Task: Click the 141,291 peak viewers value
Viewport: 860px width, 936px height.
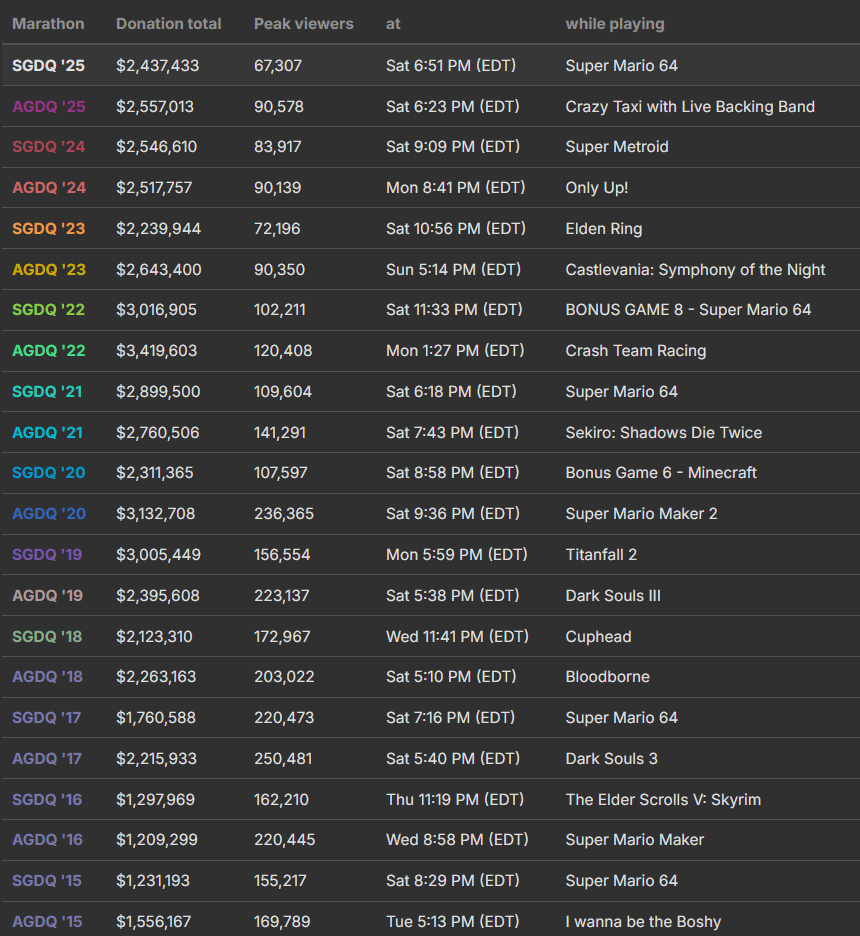Action: point(280,432)
